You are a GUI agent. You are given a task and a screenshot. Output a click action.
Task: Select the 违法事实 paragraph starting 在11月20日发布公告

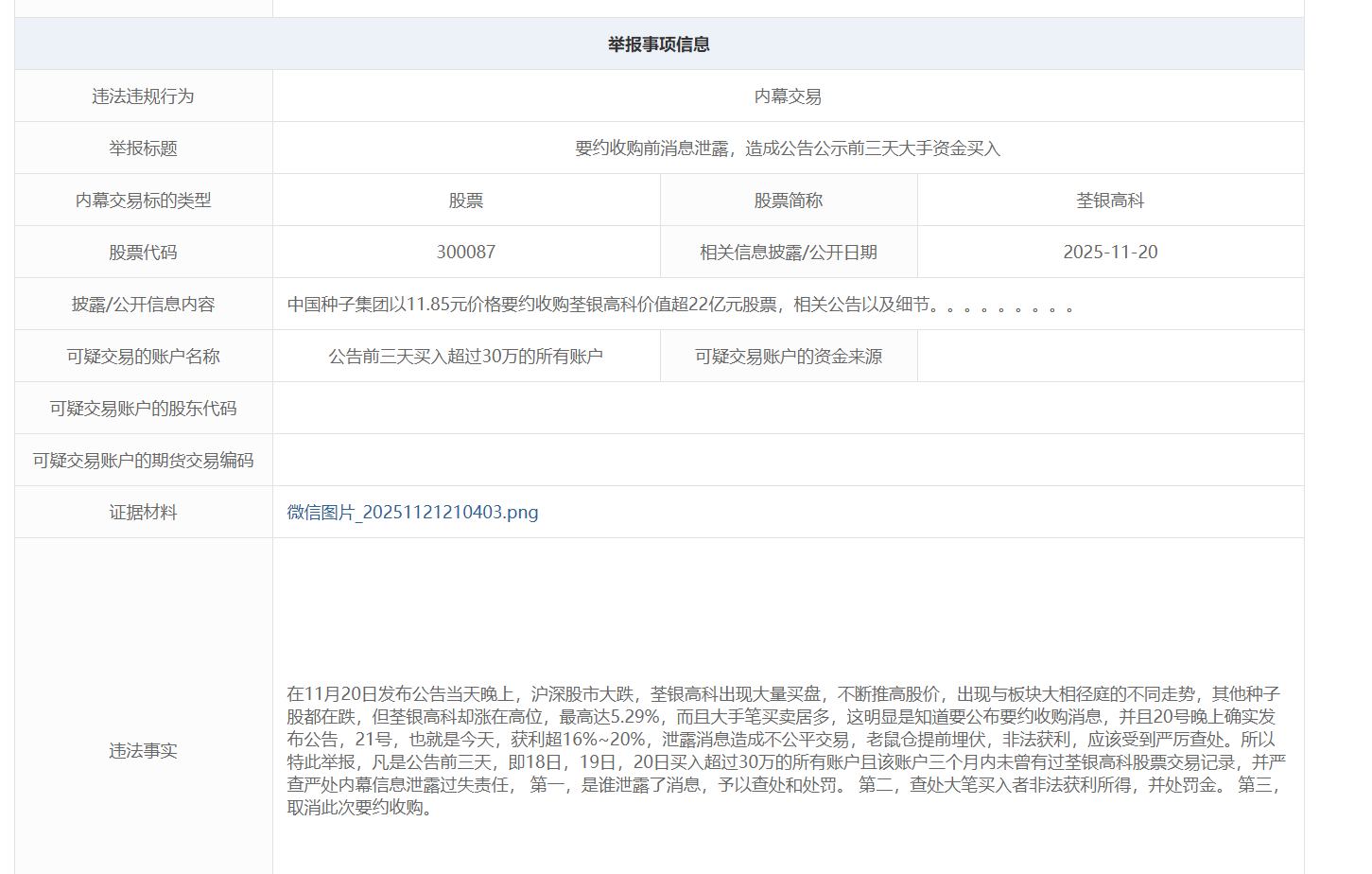coord(787,751)
